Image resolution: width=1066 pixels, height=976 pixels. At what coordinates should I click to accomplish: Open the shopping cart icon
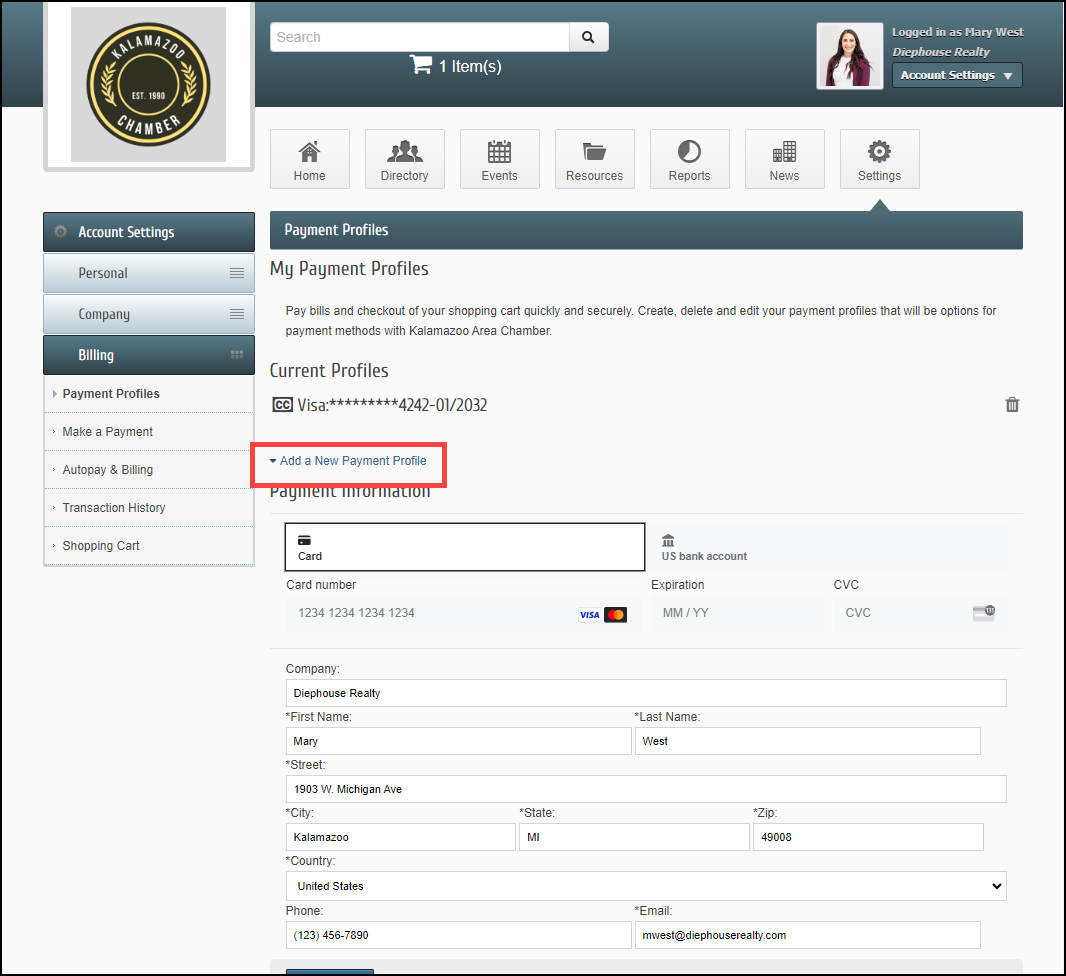[420, 66]
